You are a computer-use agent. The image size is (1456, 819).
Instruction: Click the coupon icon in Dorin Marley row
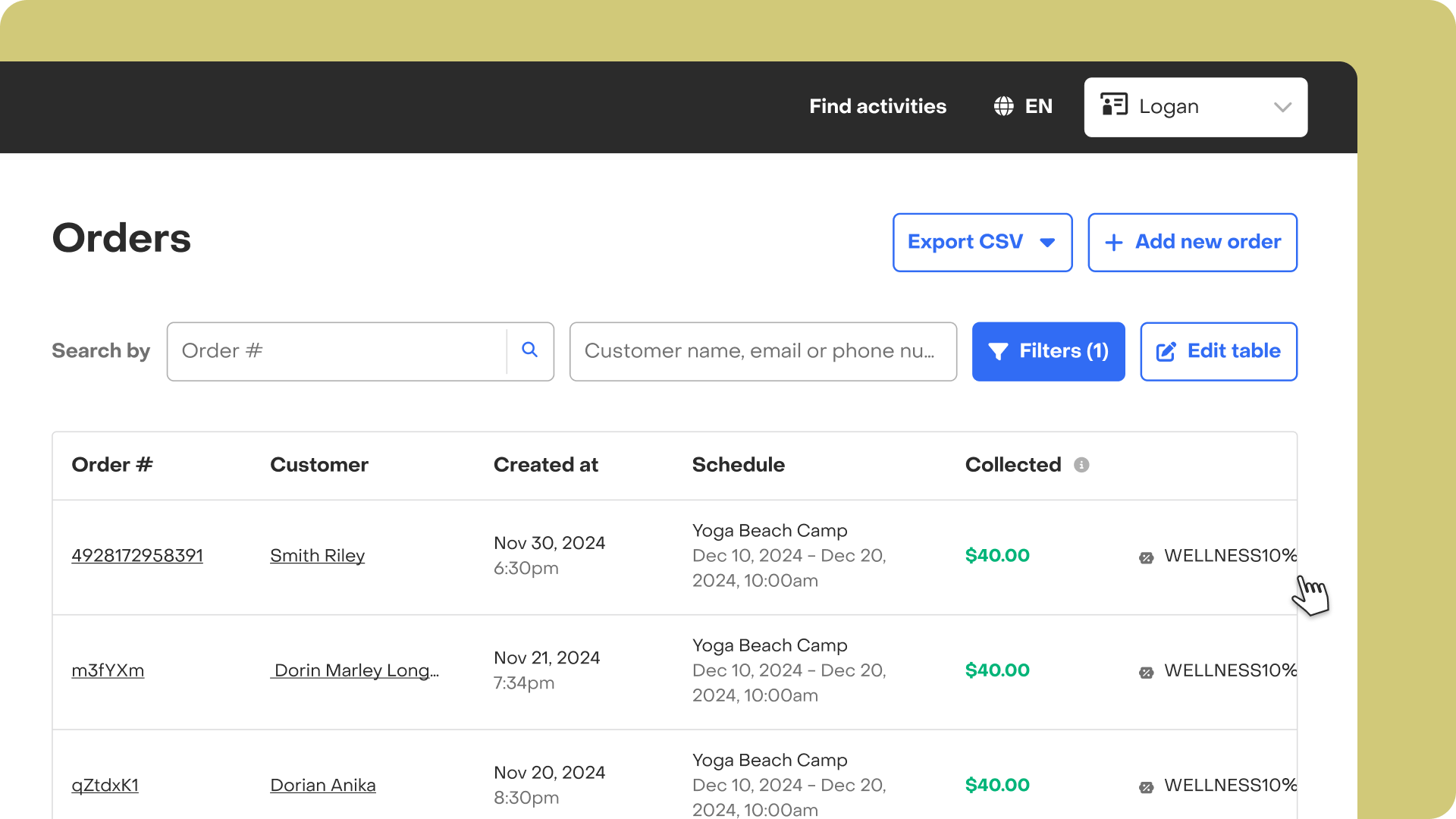point(1146,672)
